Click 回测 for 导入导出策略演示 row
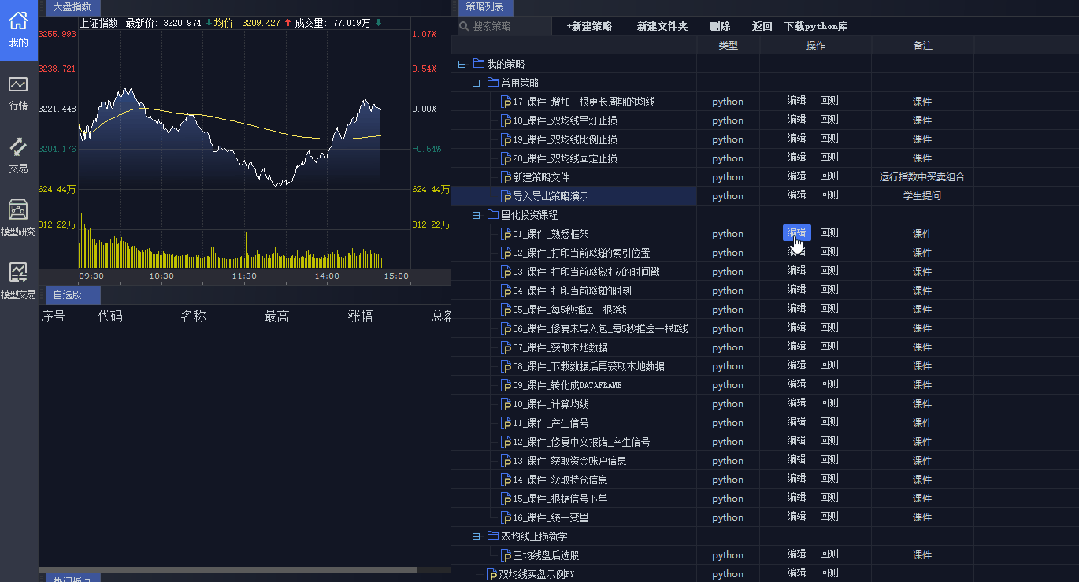The image size is (1079, 582). (x=830, y=195)
